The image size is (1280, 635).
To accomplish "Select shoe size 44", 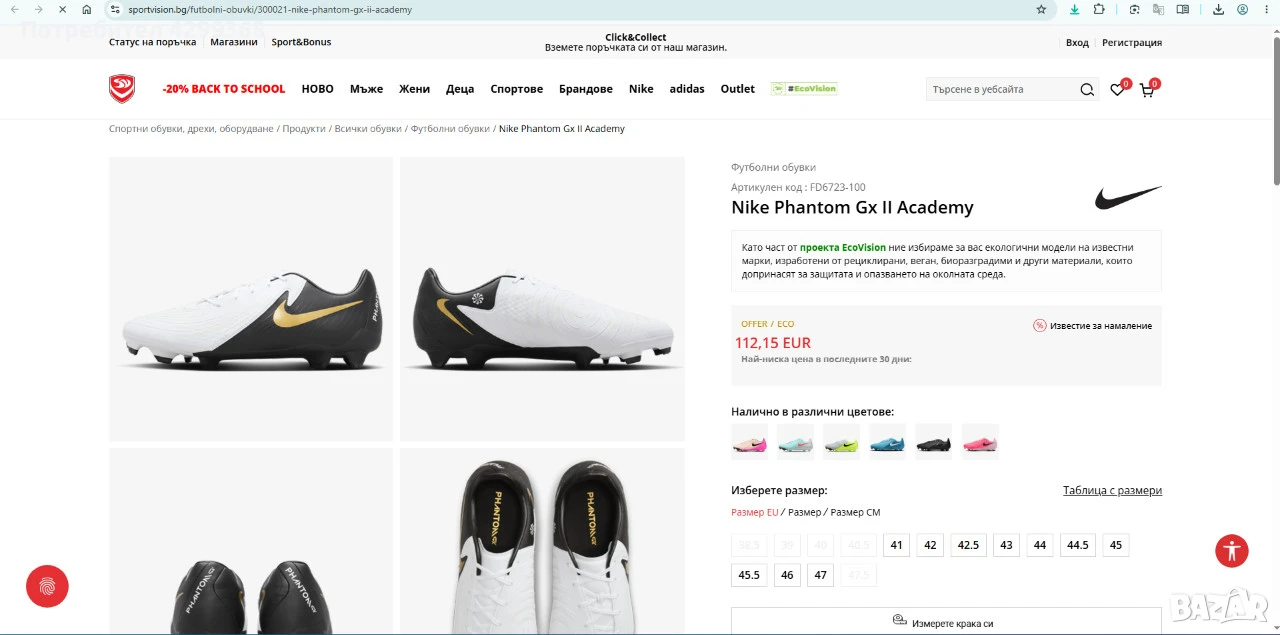I will coord(1040,545).
